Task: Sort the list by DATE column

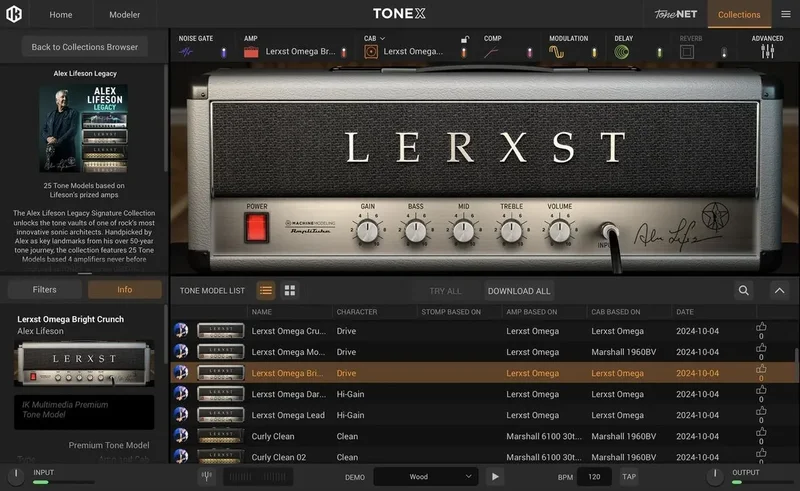Action: 685,311
